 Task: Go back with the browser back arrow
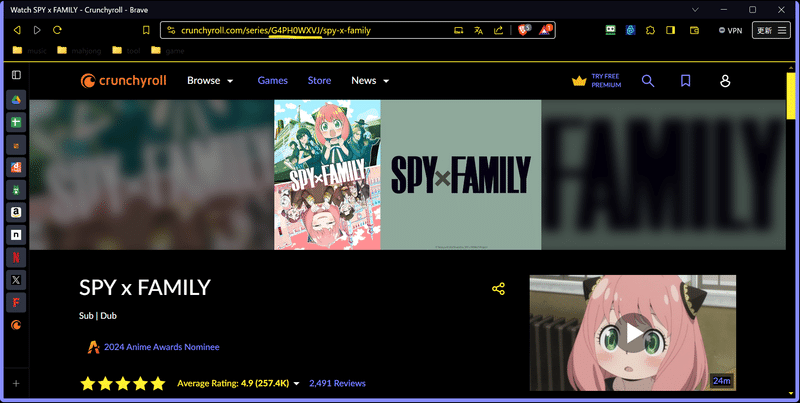pyautogui.click(x=17, y=31)
